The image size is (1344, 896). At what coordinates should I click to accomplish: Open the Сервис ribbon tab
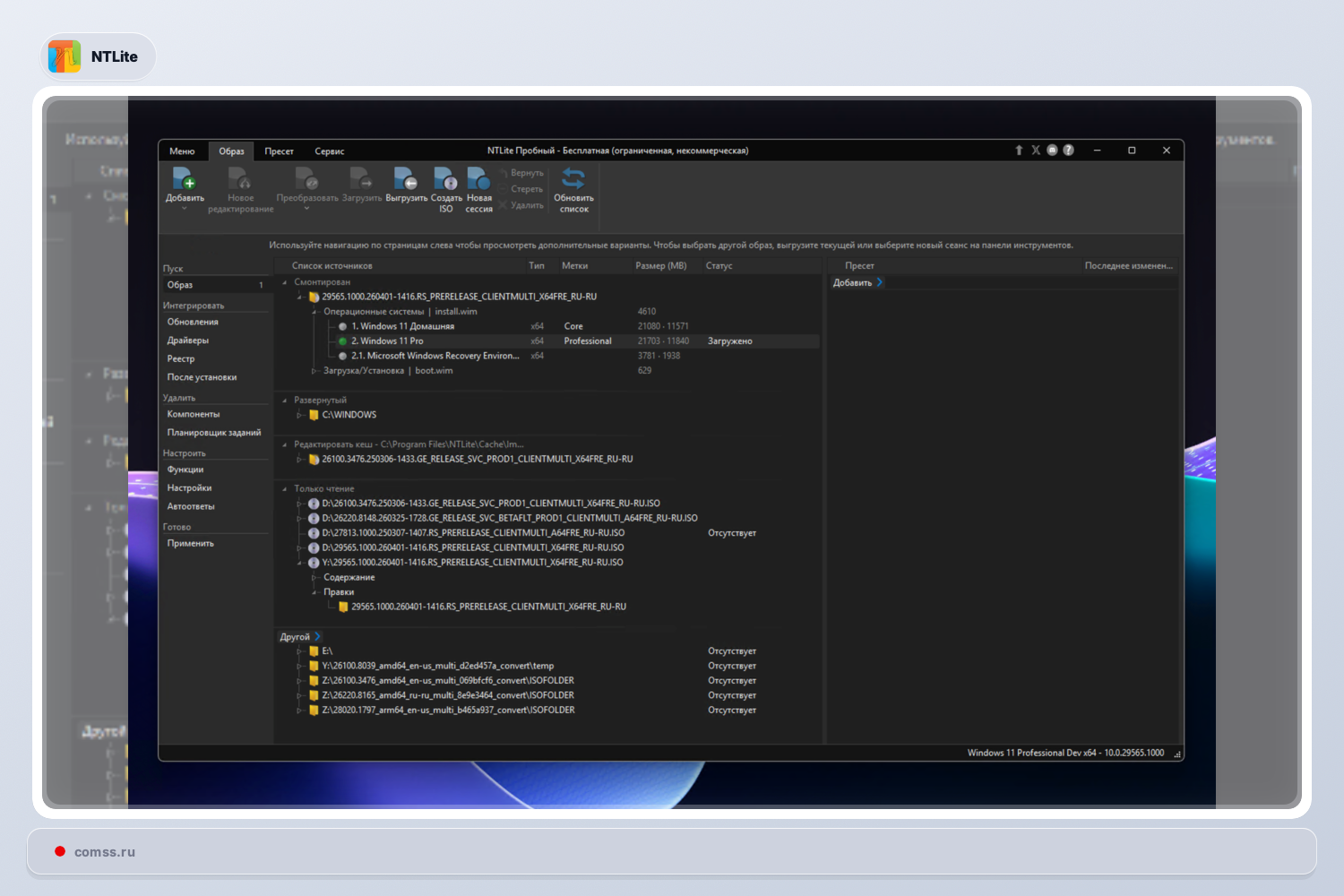click(x=329, y=151)
